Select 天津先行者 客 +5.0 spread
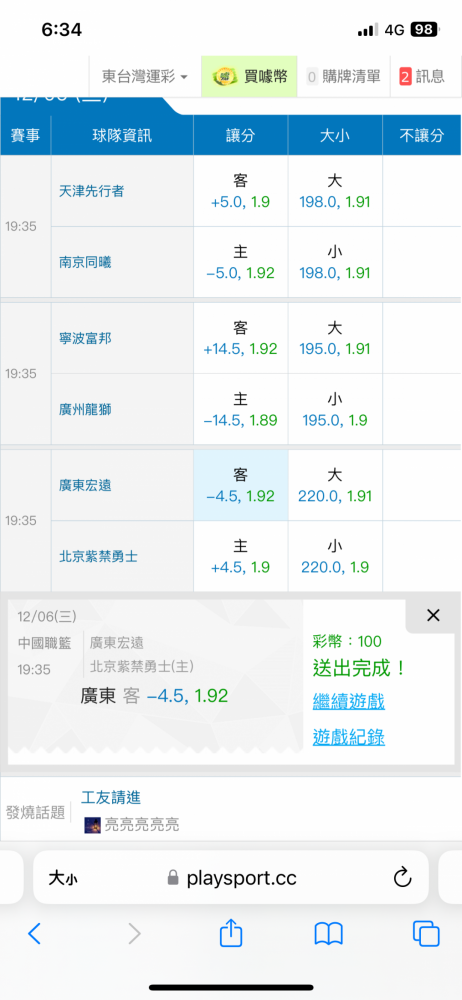The image size is (462, 1000). pos(241,191)
